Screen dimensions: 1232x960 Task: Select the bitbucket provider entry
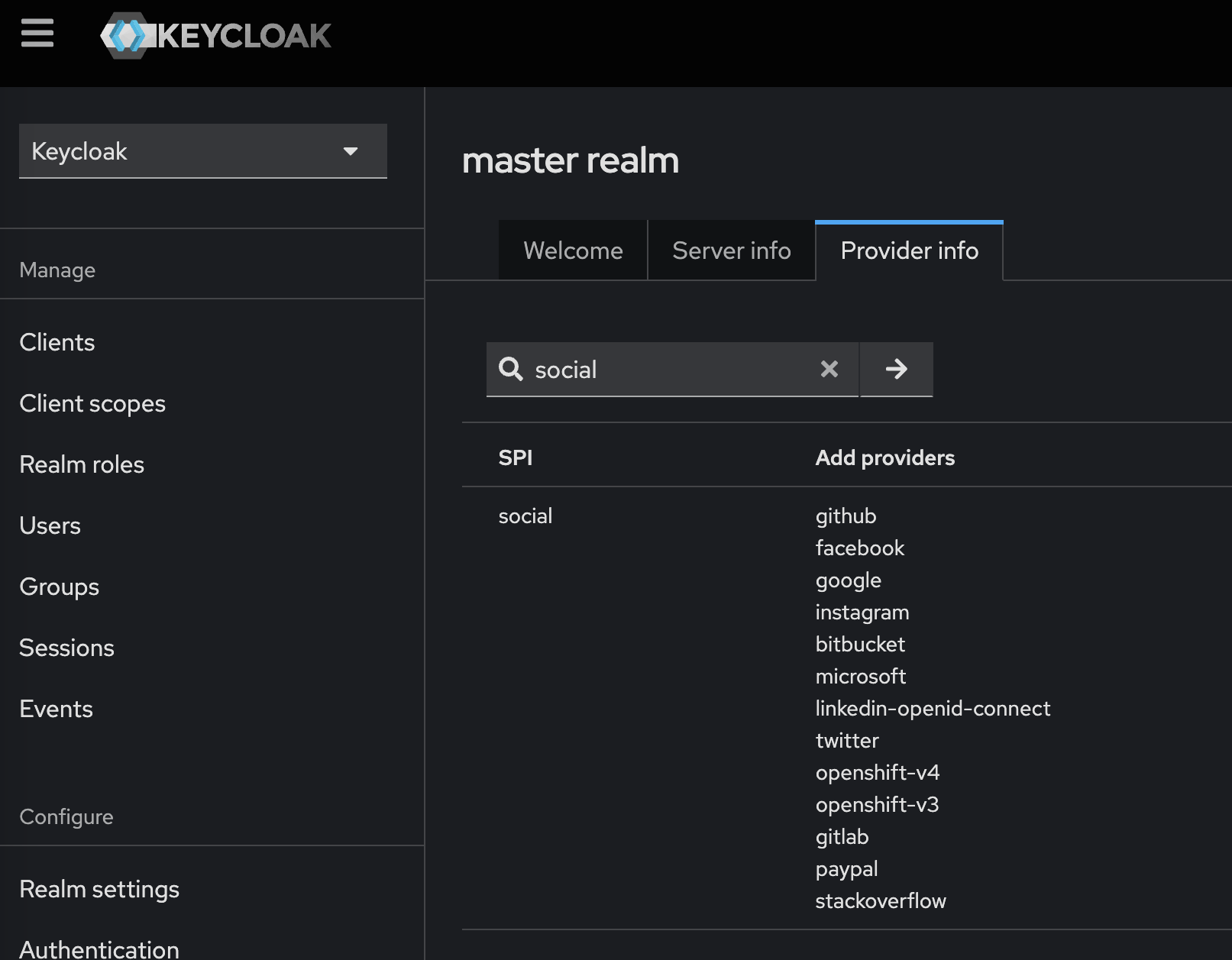coord(861,644)
